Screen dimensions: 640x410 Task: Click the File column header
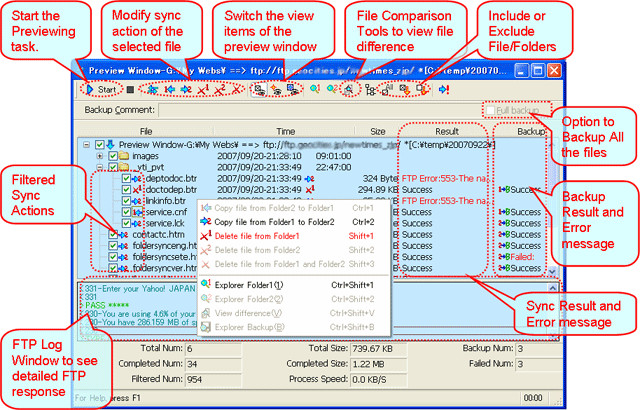[146, 131]
